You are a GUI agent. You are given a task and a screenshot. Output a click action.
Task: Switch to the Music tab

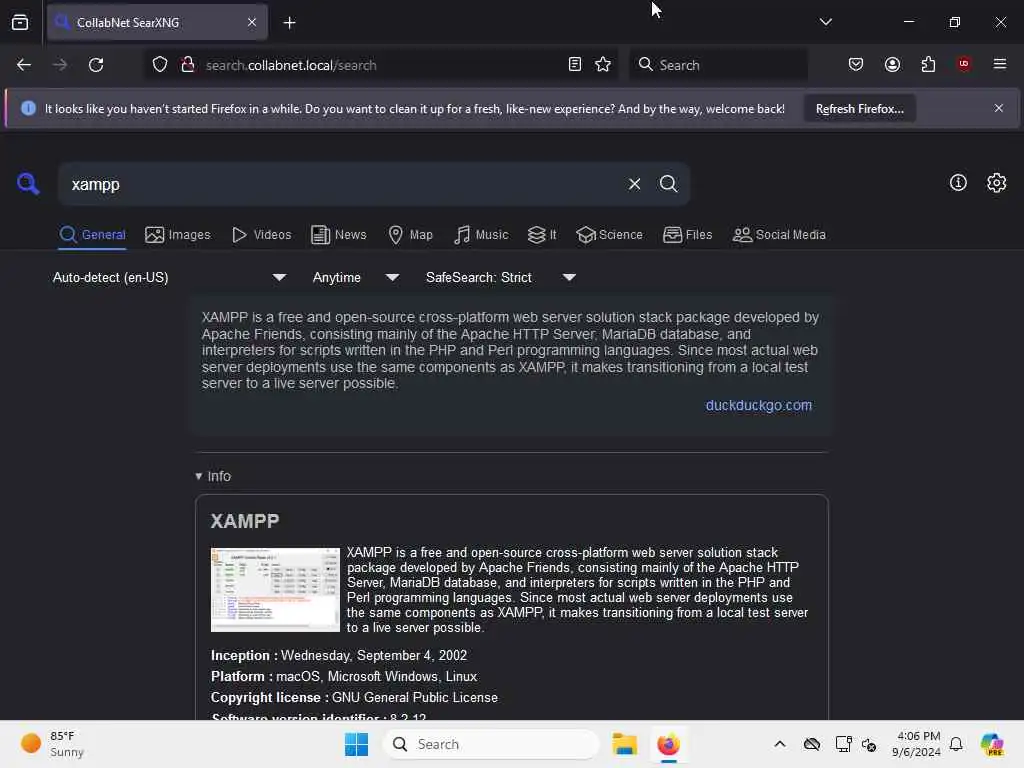click(x=481, y=235)
